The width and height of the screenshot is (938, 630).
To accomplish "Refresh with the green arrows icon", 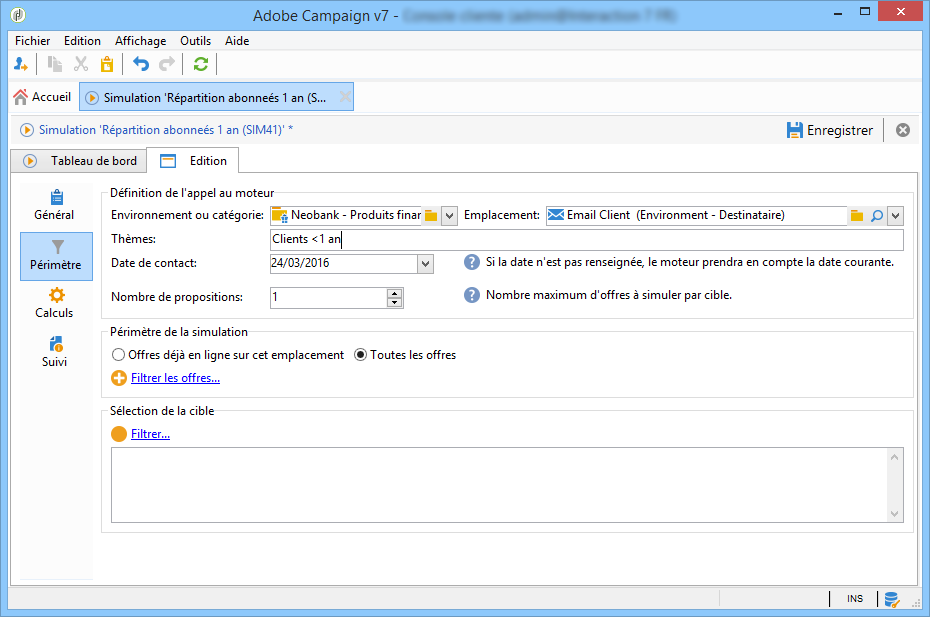I will click(201, 64).
